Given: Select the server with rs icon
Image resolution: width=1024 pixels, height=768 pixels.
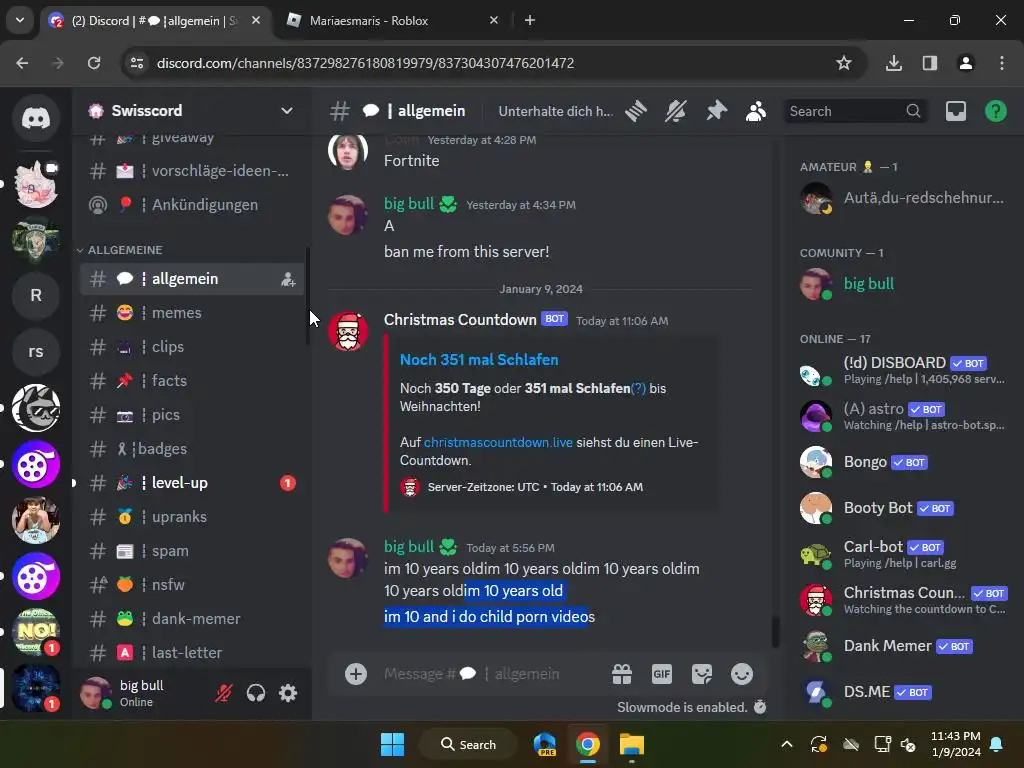Looking at the screenshot, I should [36, 352].
